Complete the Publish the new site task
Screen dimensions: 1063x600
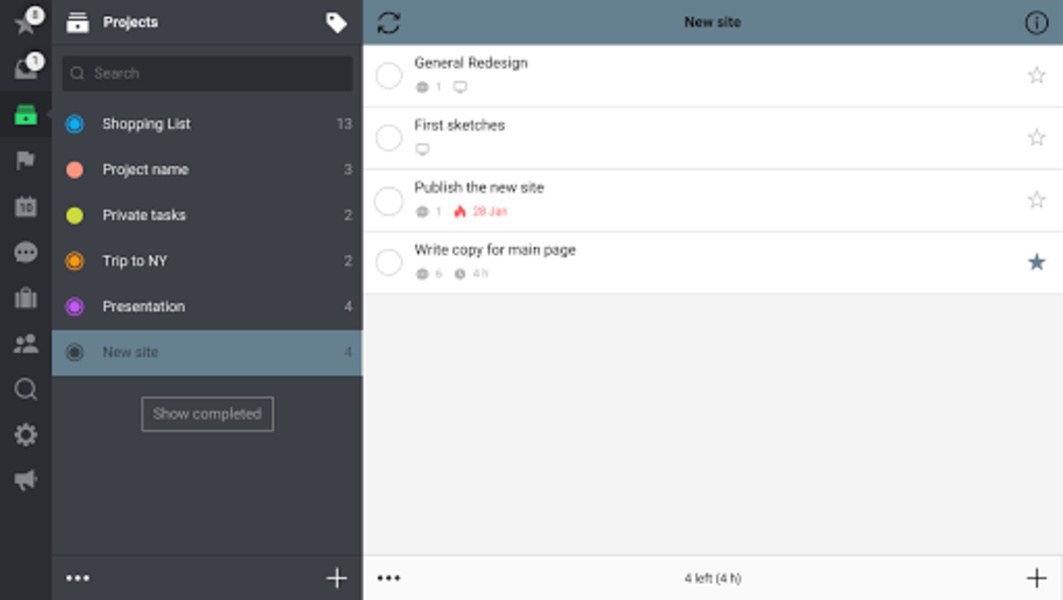tap(389, 201)
